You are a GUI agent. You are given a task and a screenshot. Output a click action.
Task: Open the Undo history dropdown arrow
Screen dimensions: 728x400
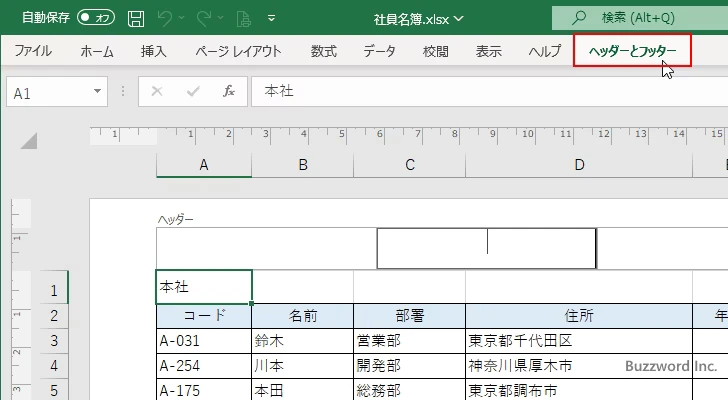point(182,18)
